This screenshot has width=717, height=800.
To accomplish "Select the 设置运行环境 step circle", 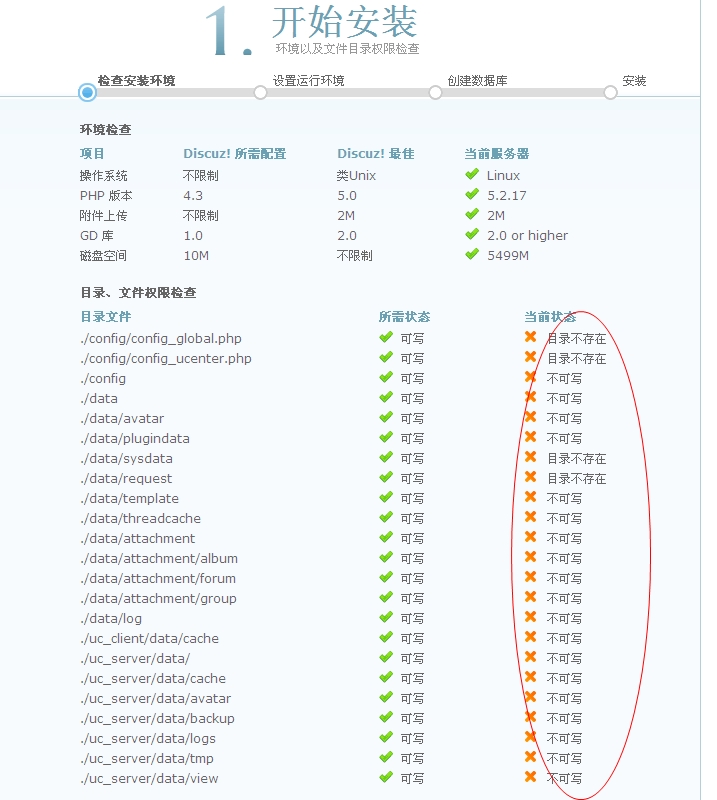I will coord(260,93).
